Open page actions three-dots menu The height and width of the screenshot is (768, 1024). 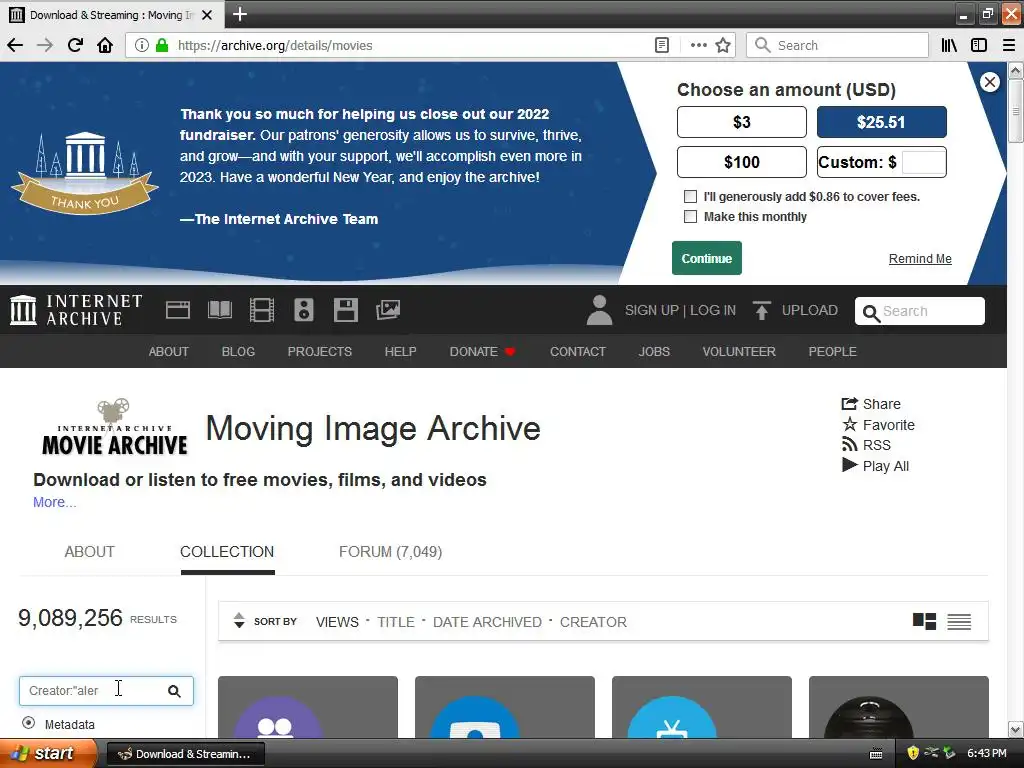[698, 45]
